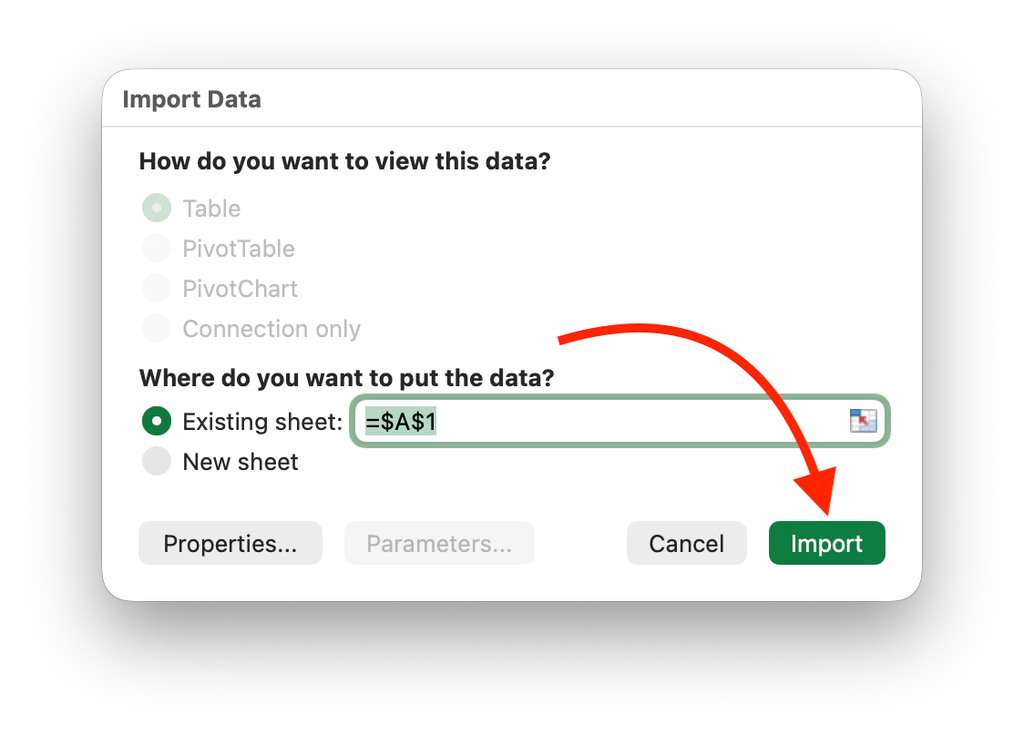The width and height of the screenshot is (1024, 736).
Task: Click the 'PivotTable' label text
Action: pos(238,248)
